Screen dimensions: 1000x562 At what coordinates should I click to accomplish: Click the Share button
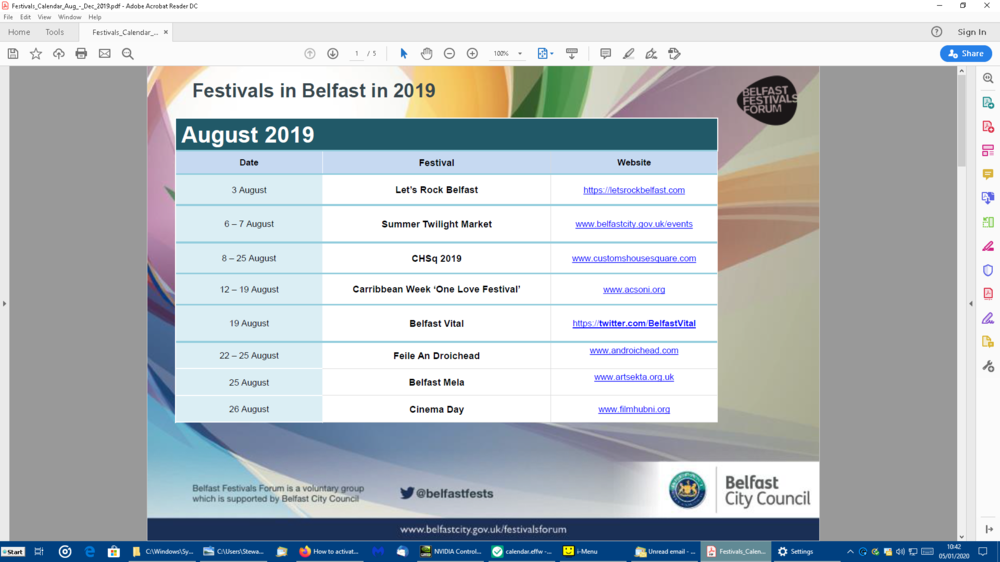(965, 53)
